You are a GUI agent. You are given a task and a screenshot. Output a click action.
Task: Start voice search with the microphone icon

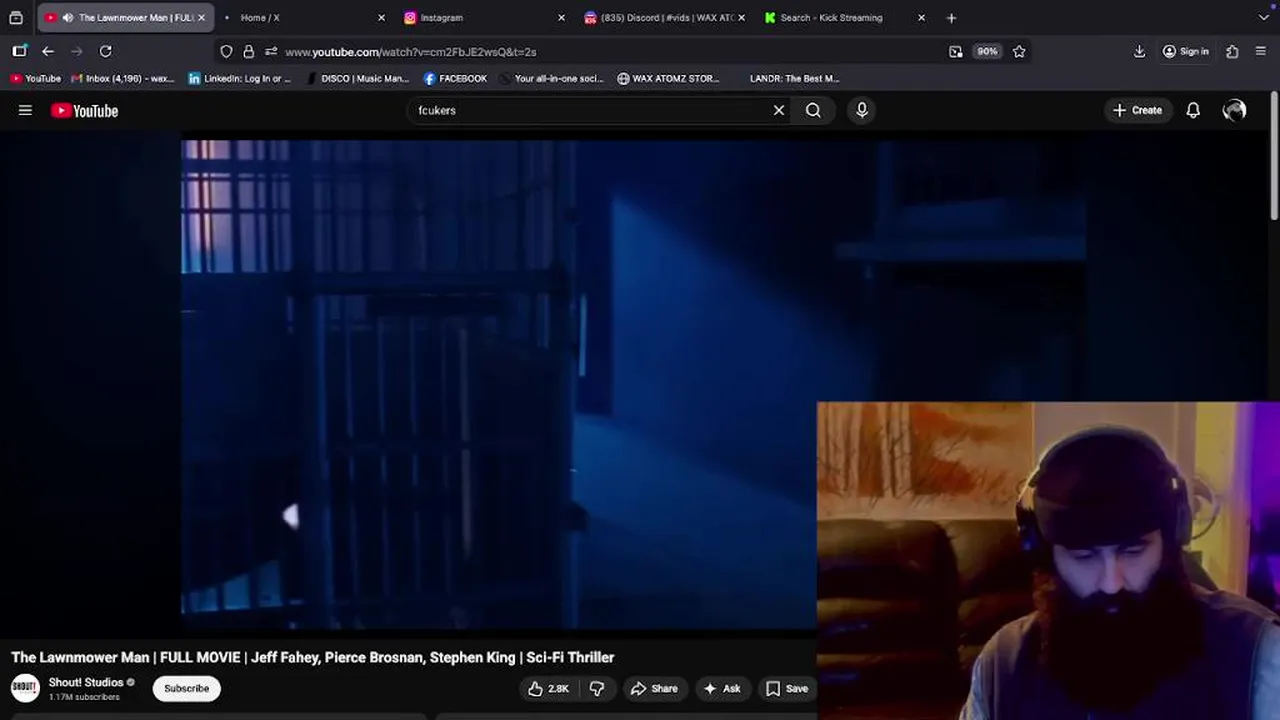(862, 110)
